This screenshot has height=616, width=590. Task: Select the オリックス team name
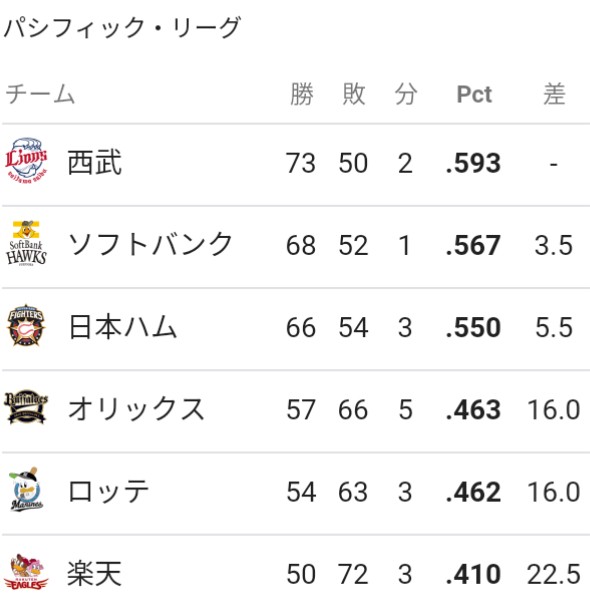pyautogui.click(x=136, y=409)
